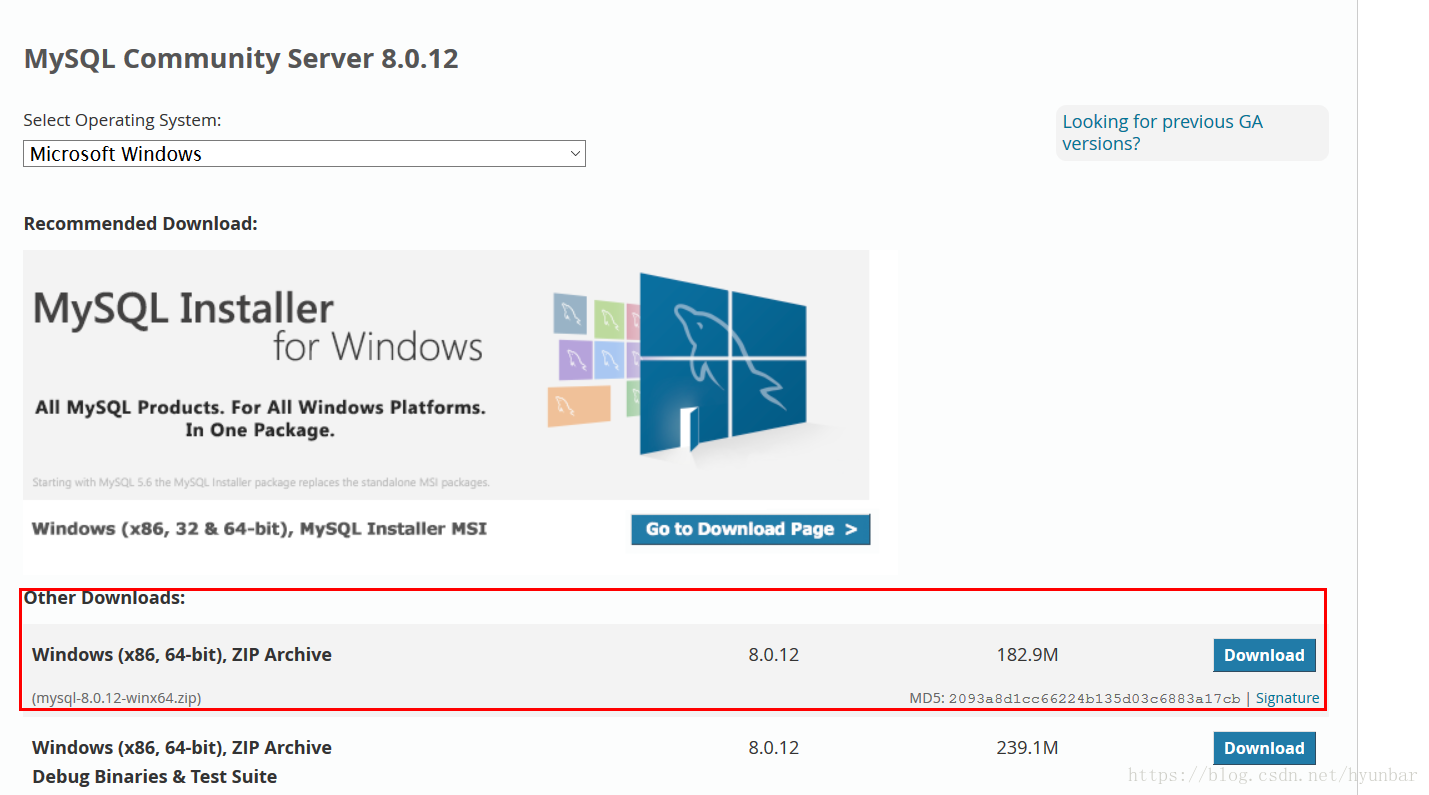Click the 239.1M file size

pos(1027,748)
